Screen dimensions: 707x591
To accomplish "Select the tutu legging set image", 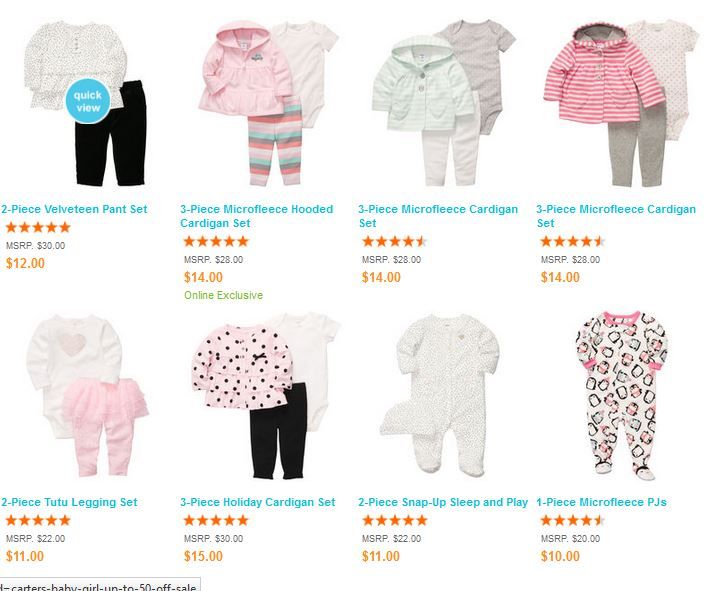I will (87, 395).
